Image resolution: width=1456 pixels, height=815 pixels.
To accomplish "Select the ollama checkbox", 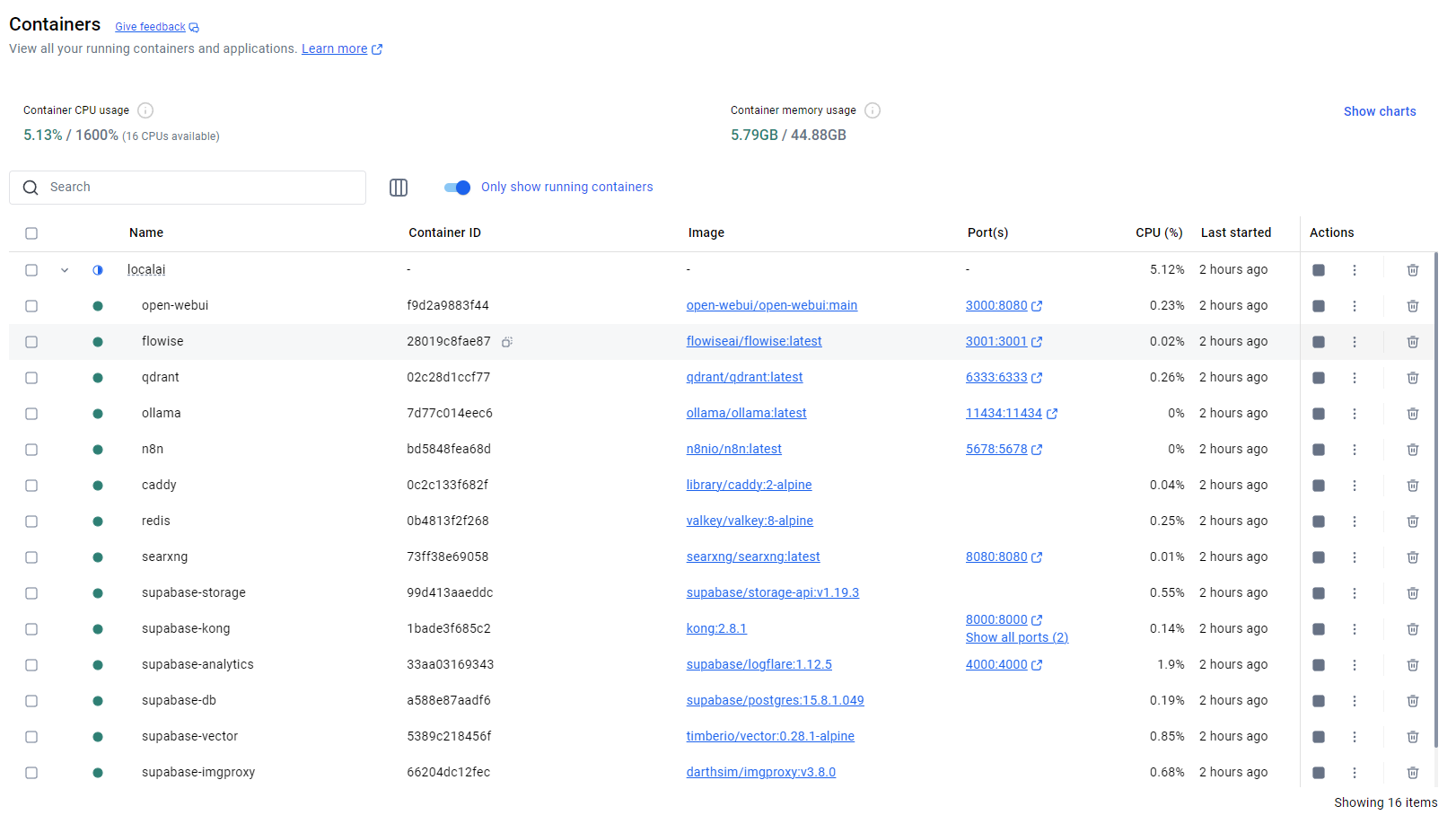I will 31,414.
